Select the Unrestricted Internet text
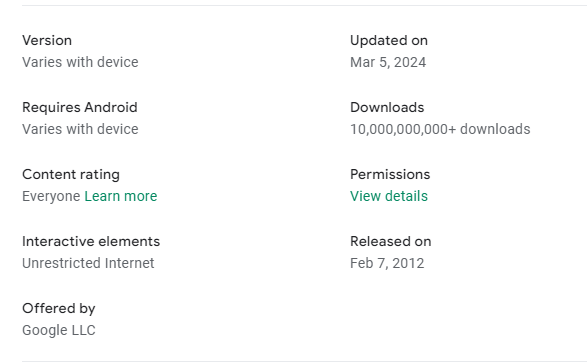The height and width of the screenshot is (362, 587). 88,263
